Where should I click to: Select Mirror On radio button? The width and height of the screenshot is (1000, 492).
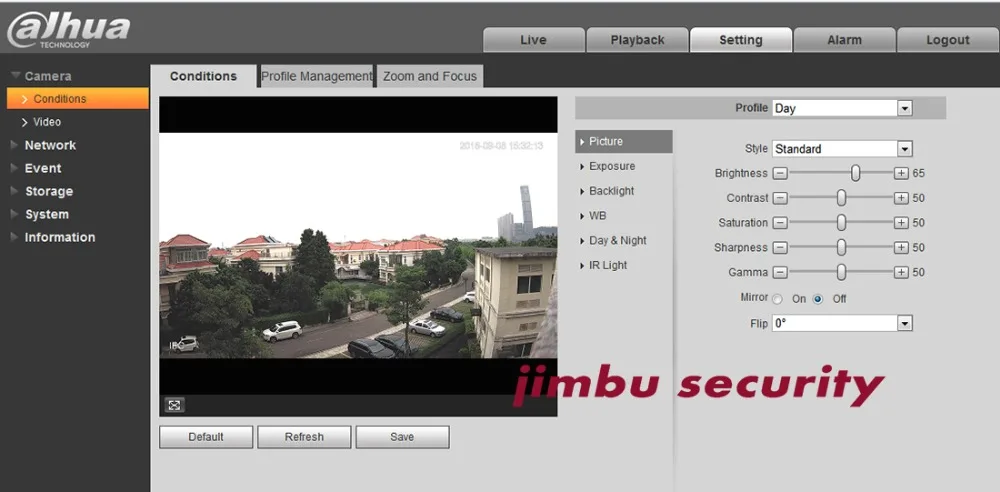[777, 299]
